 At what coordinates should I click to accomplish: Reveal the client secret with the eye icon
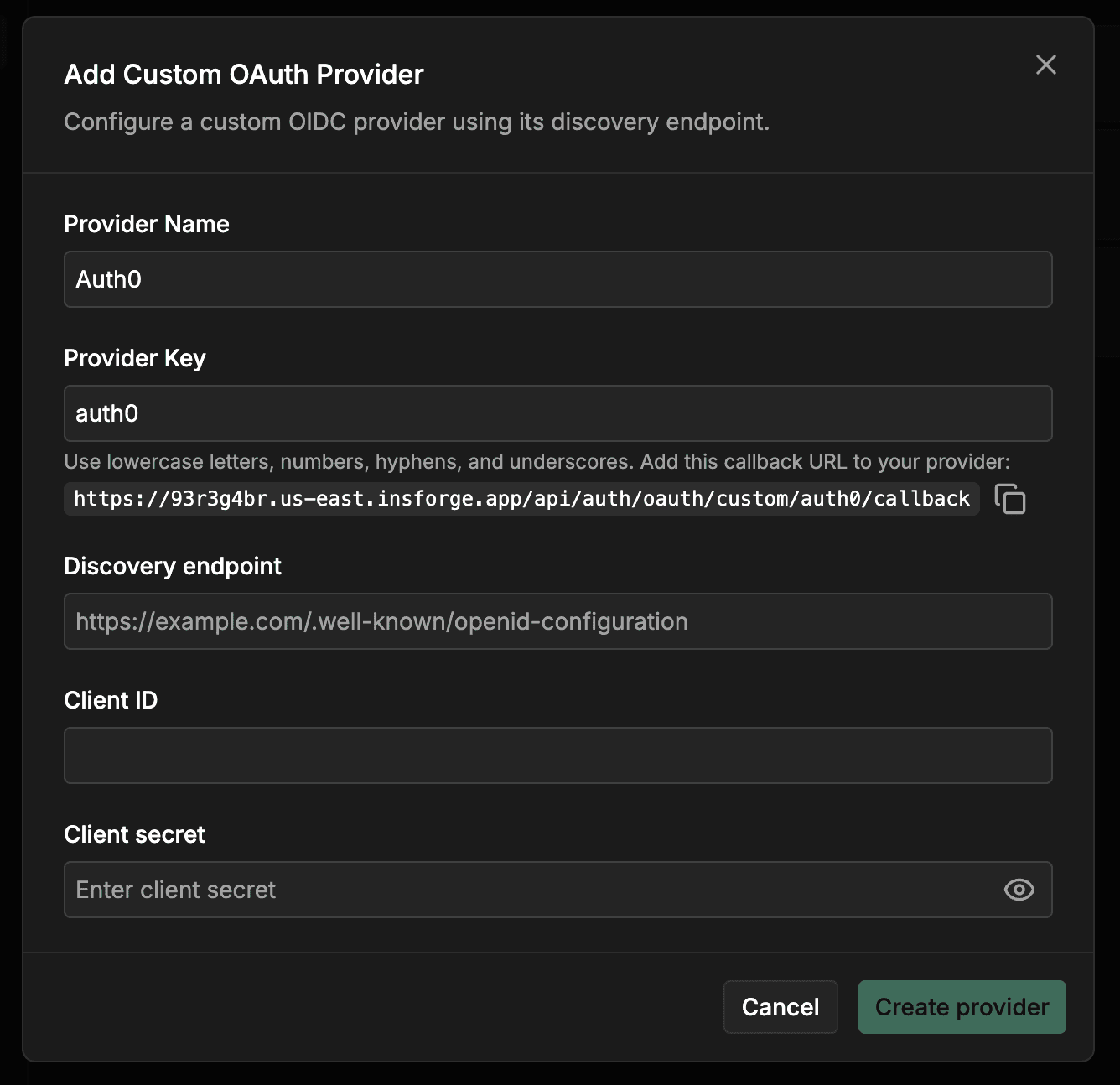(1019, 890)
